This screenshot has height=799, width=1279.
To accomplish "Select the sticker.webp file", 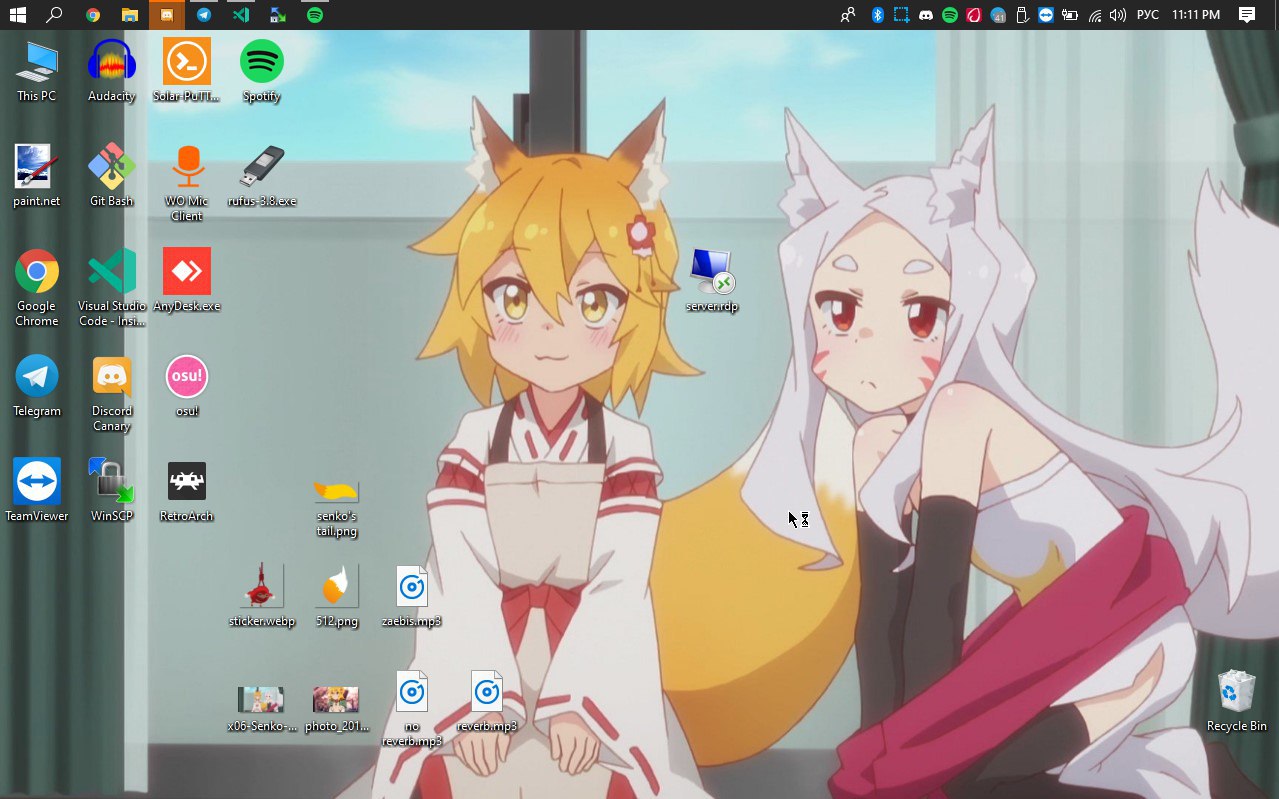I will pyautogui.click(x=262, y=596).
